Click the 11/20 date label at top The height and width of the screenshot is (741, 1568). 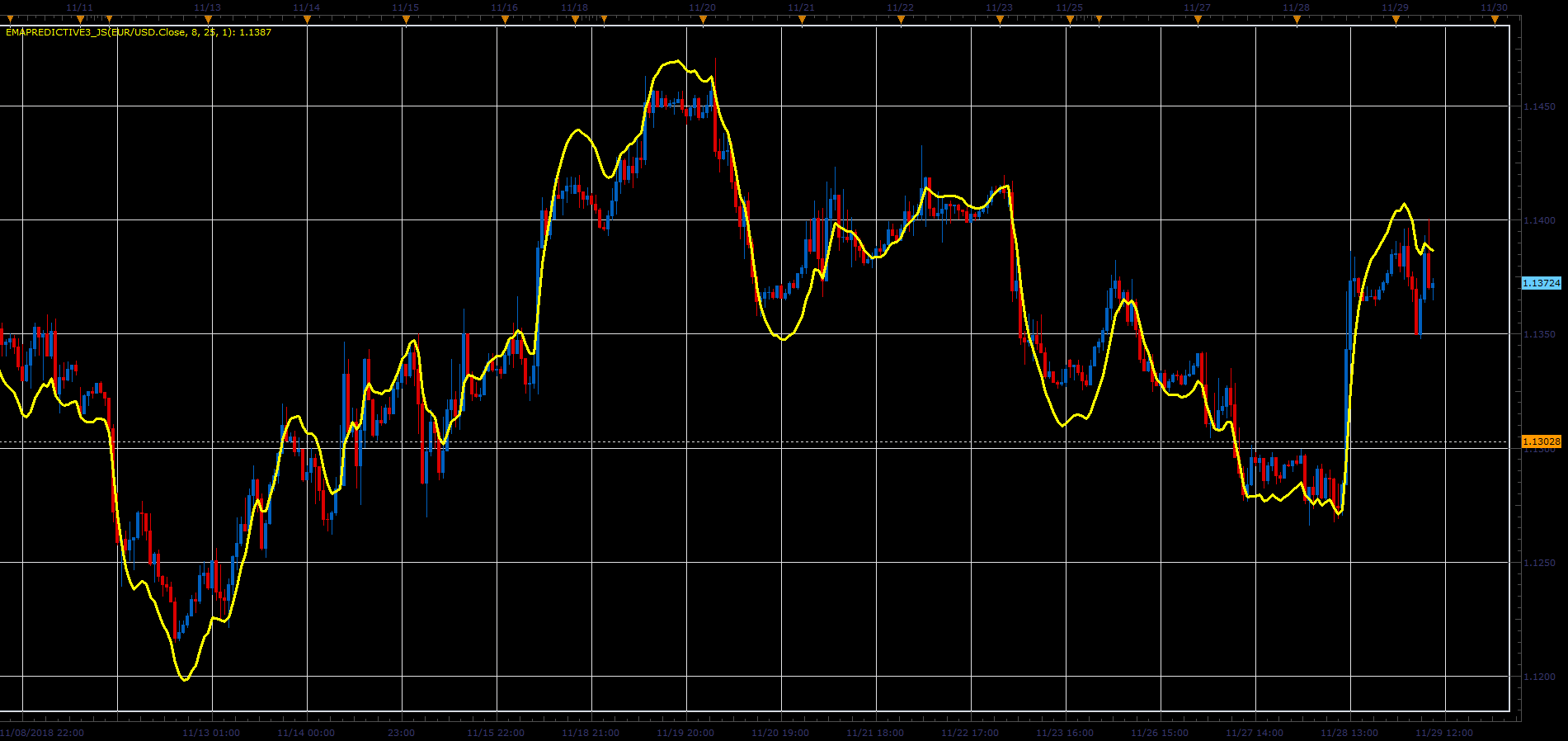702,7
